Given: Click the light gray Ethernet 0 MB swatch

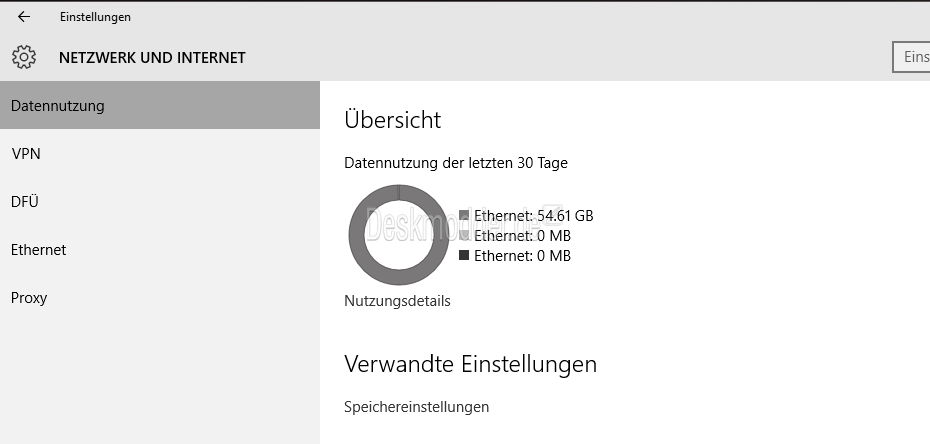Looking at the screenshot, I should click(464, 236).
